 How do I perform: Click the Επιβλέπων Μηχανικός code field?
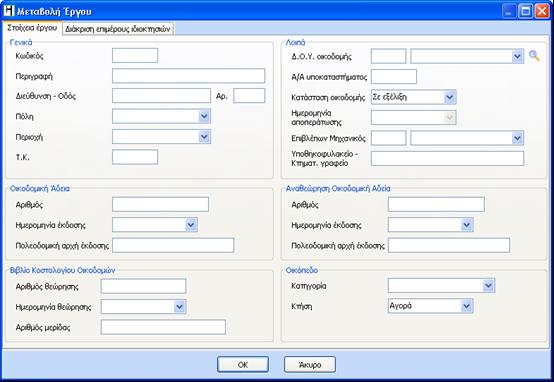(x=388, y=138)
